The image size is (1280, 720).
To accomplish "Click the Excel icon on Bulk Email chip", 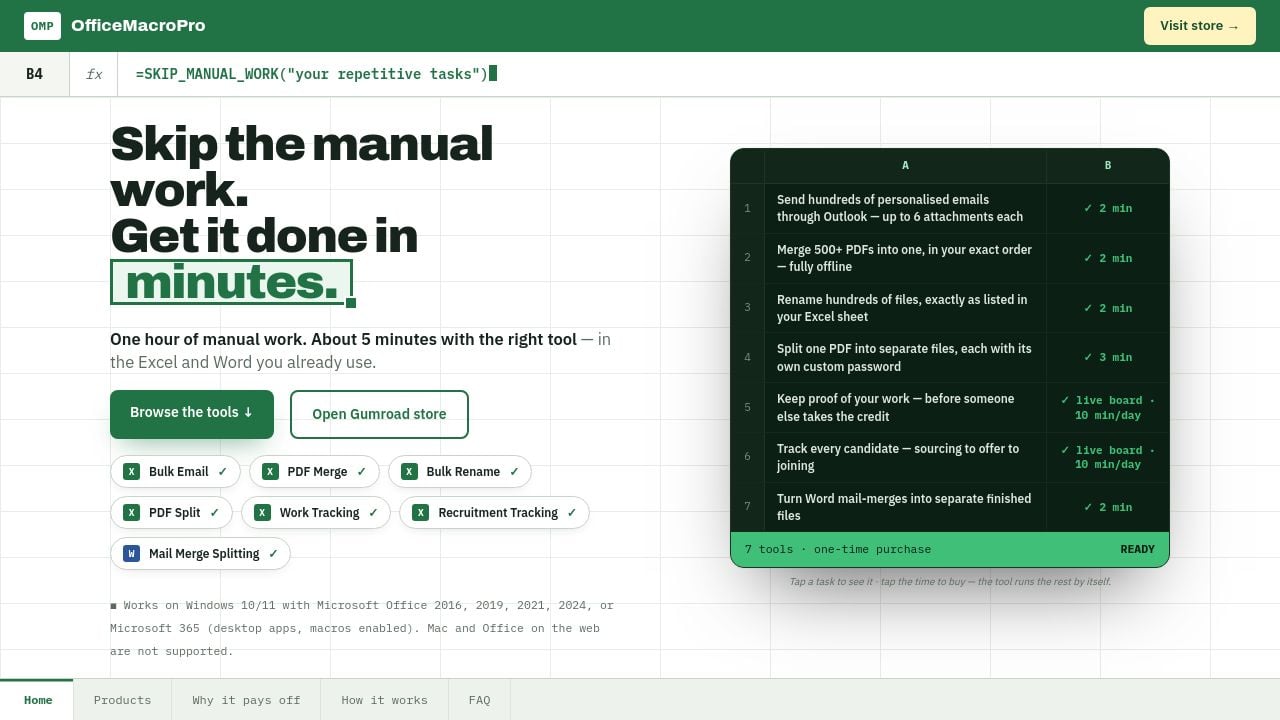I will tap(131, 472).
